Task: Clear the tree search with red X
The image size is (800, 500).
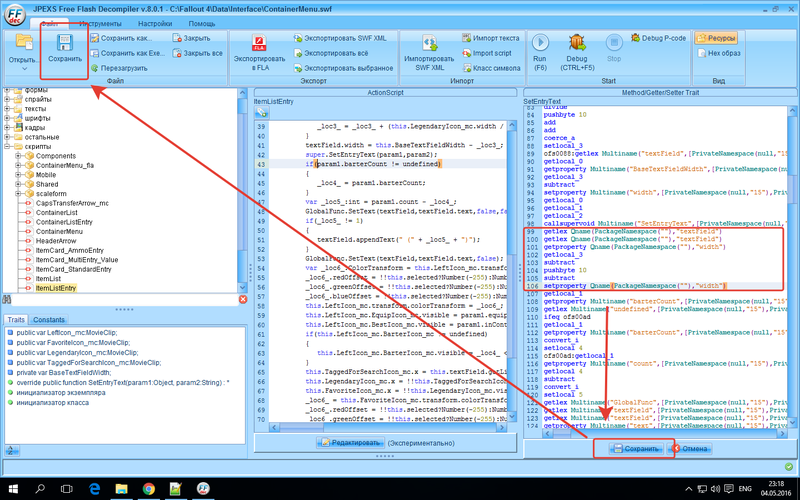Action: [x=243, y=299]
